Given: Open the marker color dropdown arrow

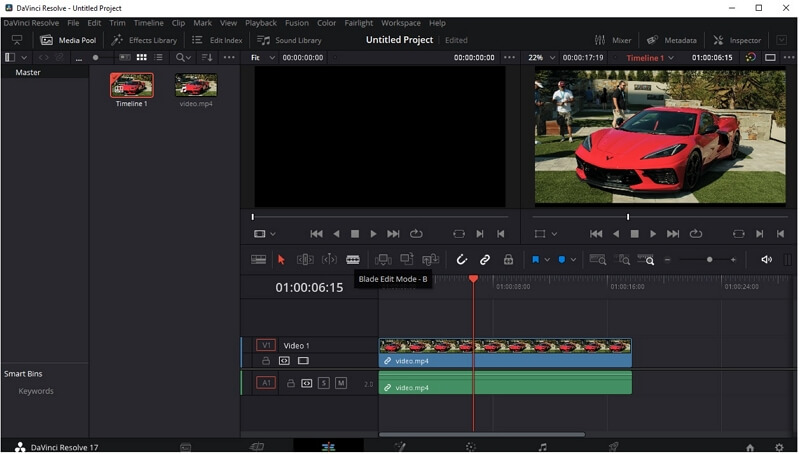Looking at the screenshot, I should click(573, 260).
